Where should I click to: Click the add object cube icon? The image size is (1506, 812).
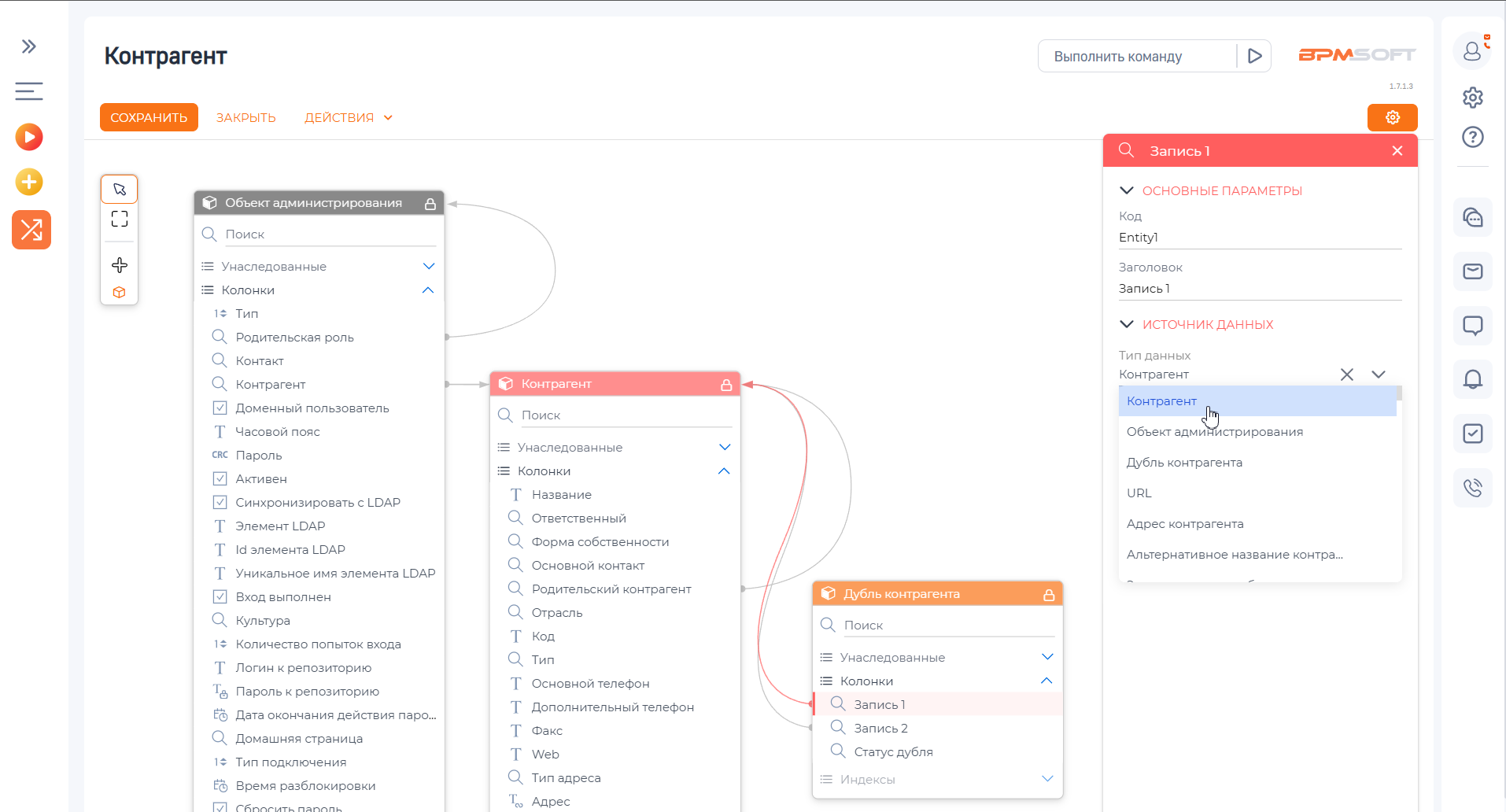coord(120,292)
